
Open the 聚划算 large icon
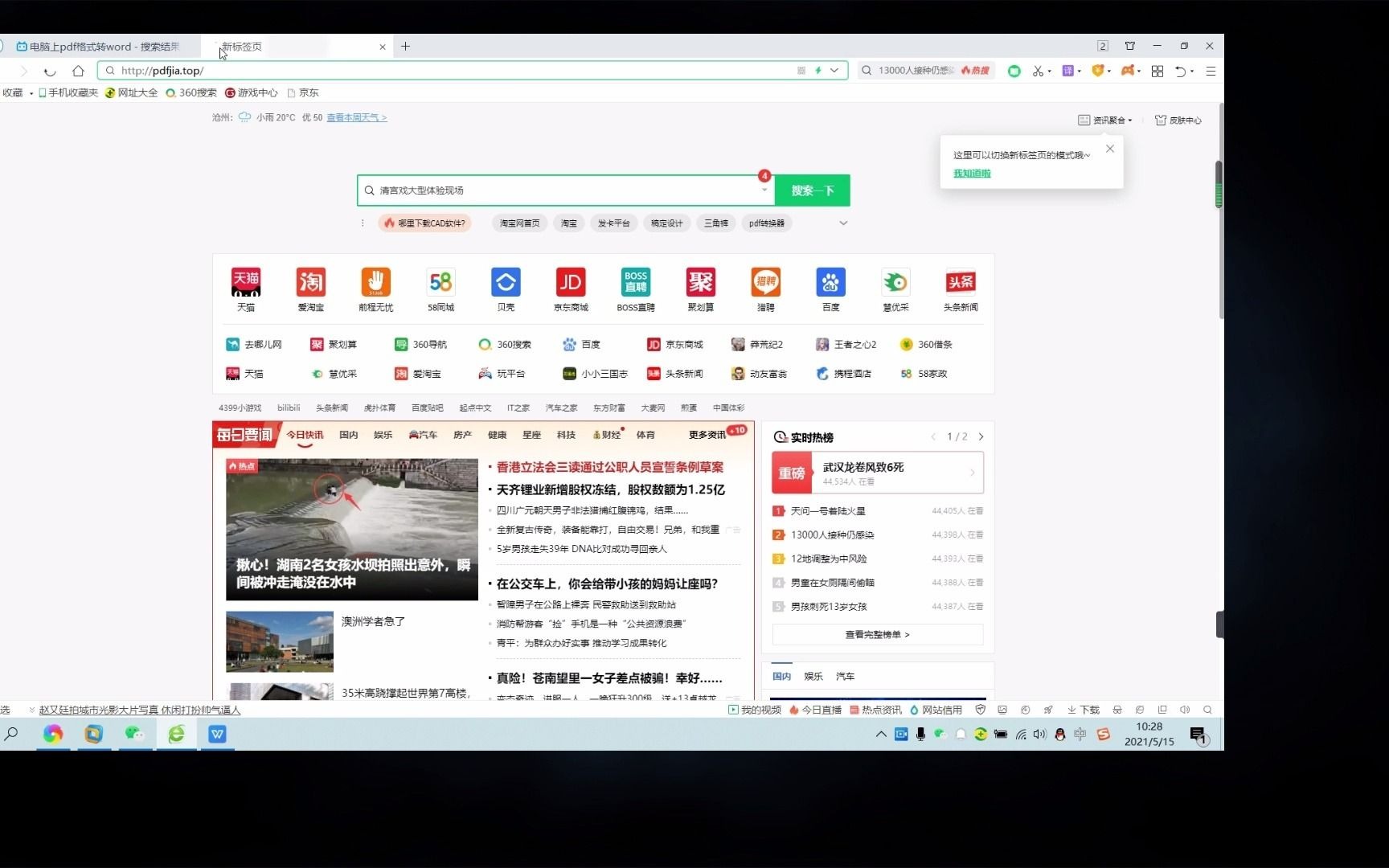tap(701, 283)
